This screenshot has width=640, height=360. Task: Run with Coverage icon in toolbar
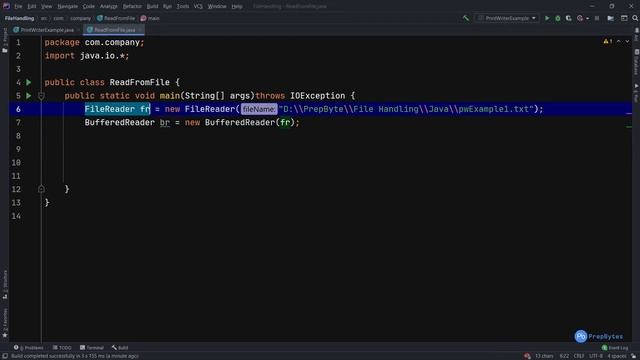pyautogui.click(x=569, y=18)
